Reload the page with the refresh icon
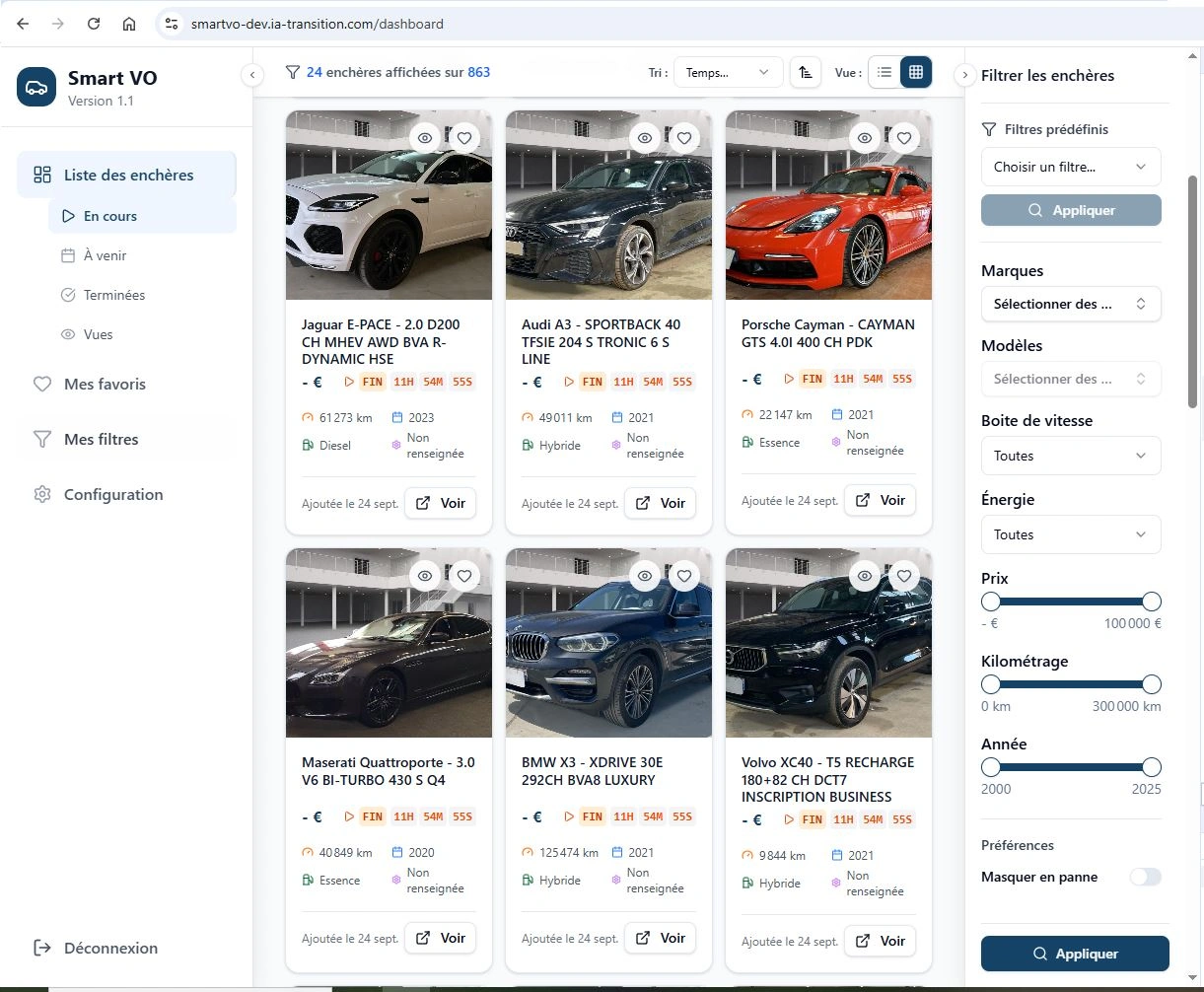 (94, 24)
